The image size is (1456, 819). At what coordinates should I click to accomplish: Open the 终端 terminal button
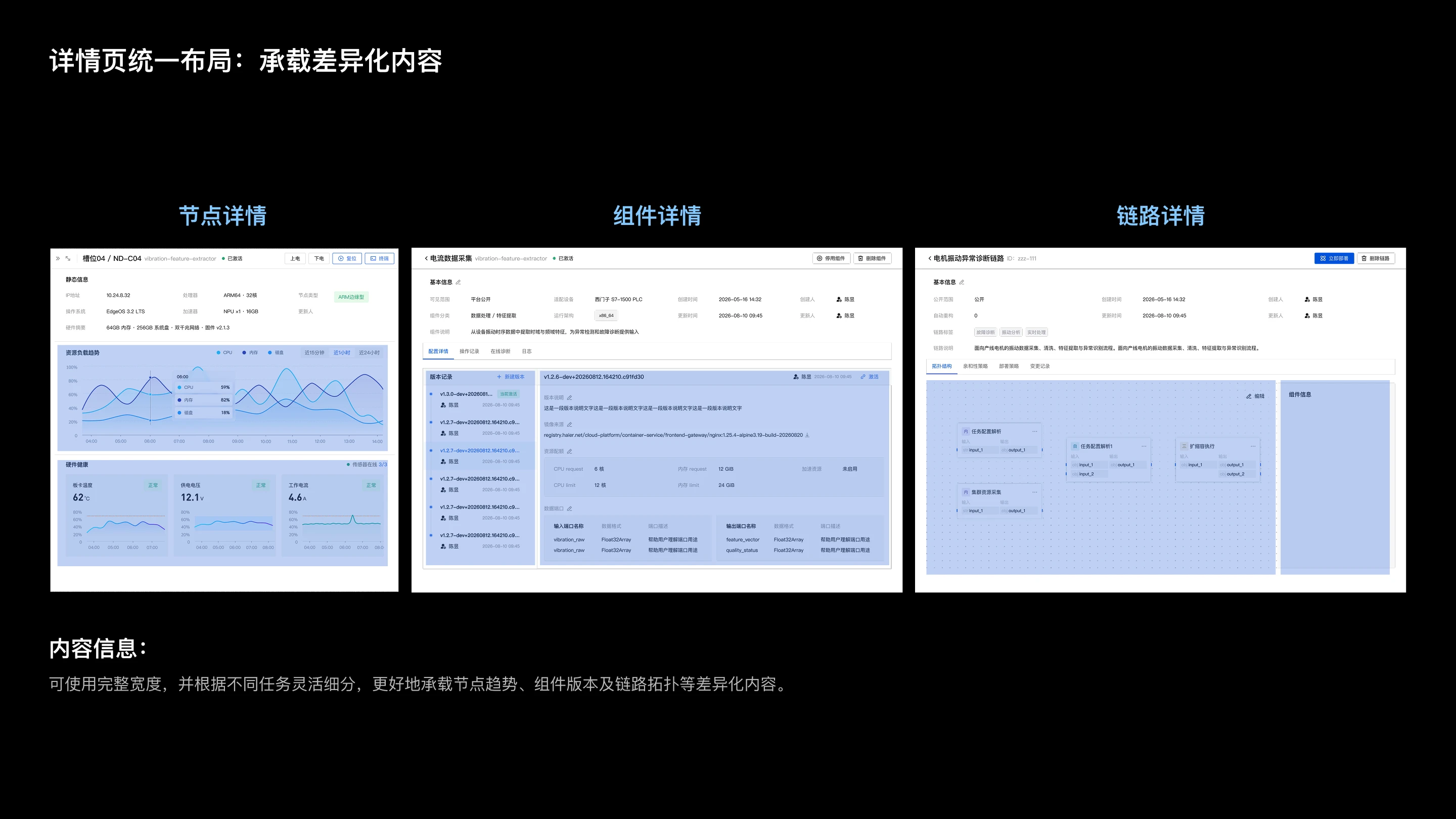pos(379,258)
